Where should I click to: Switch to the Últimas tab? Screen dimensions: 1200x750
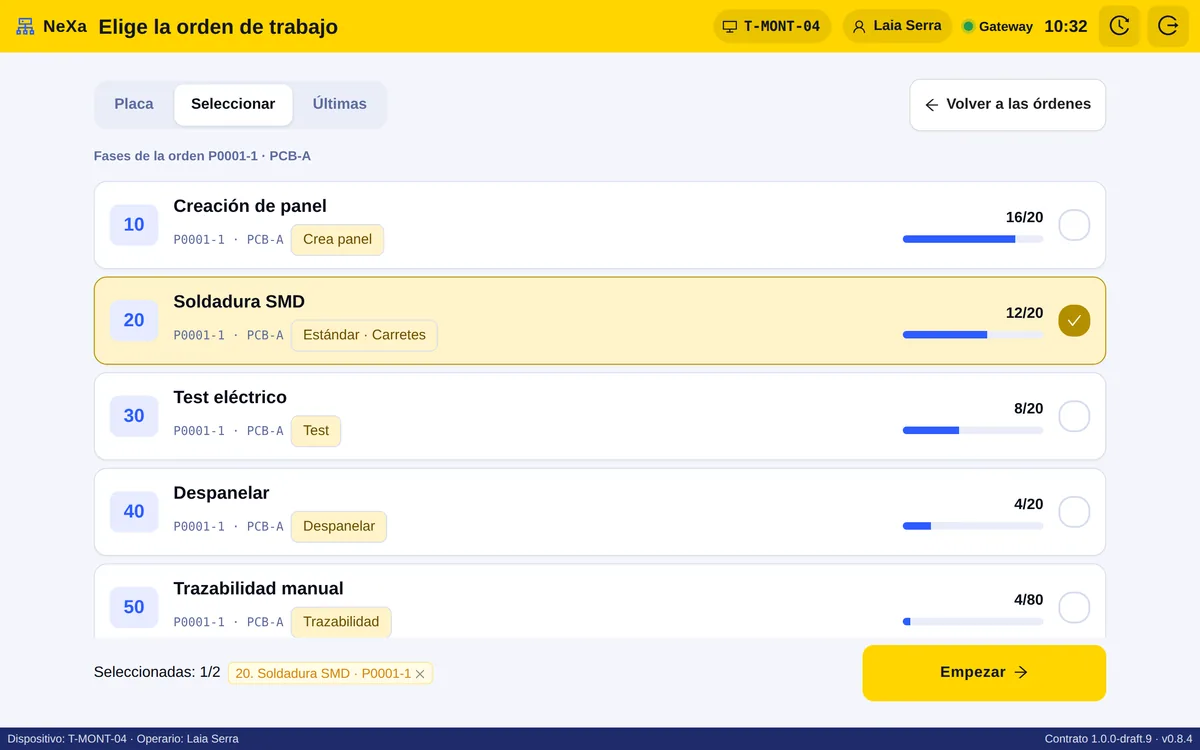tap(340, 104)
